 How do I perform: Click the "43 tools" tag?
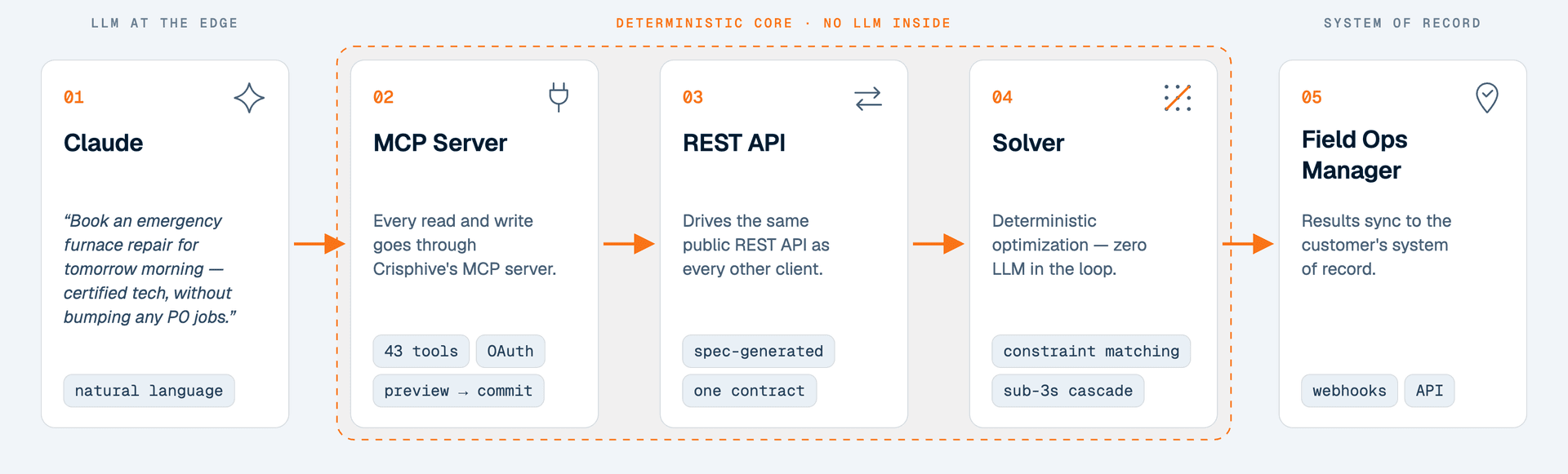coord(421,351)
